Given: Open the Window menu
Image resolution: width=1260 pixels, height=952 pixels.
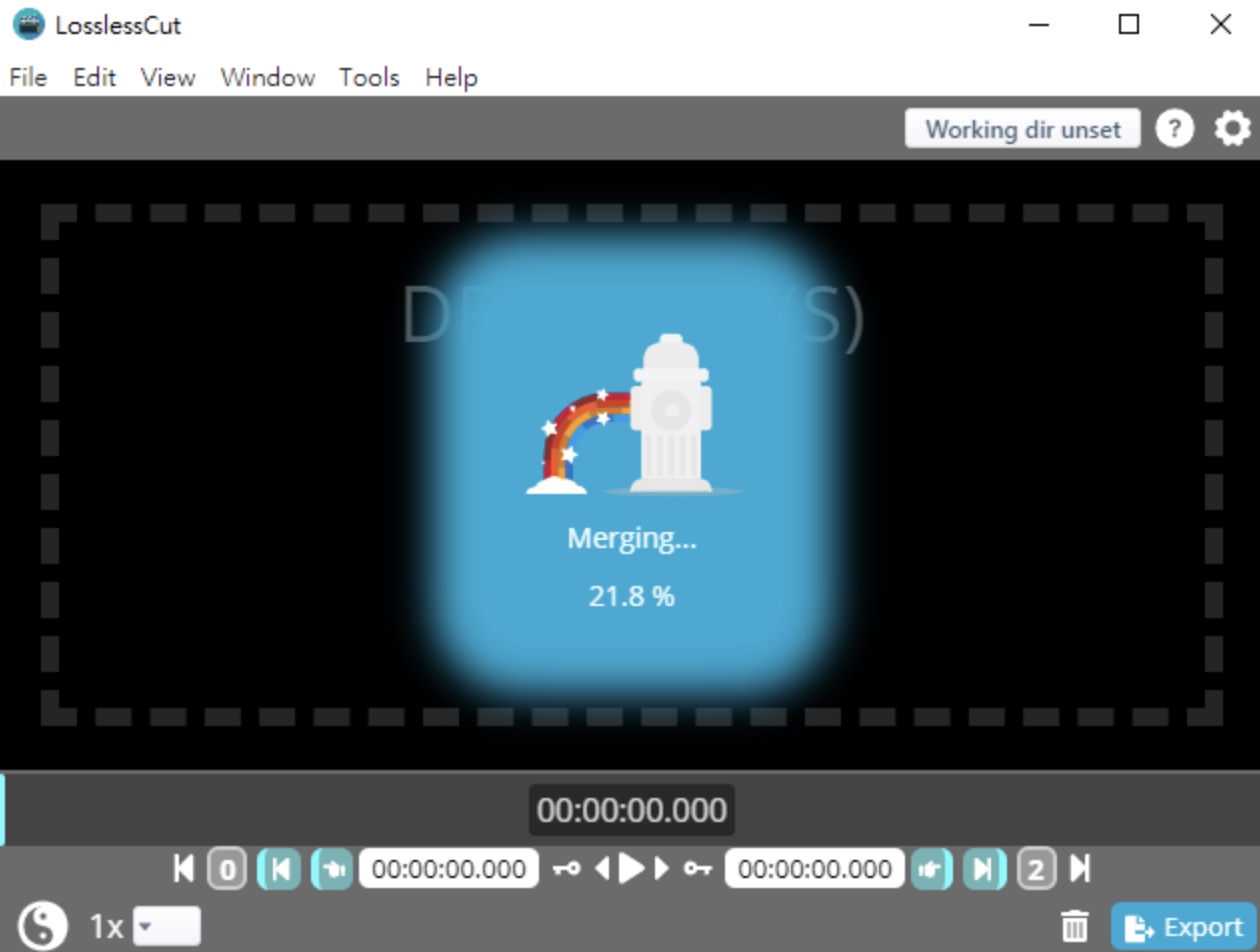Looking at the screenshot, I should click(x=267, y=77).
